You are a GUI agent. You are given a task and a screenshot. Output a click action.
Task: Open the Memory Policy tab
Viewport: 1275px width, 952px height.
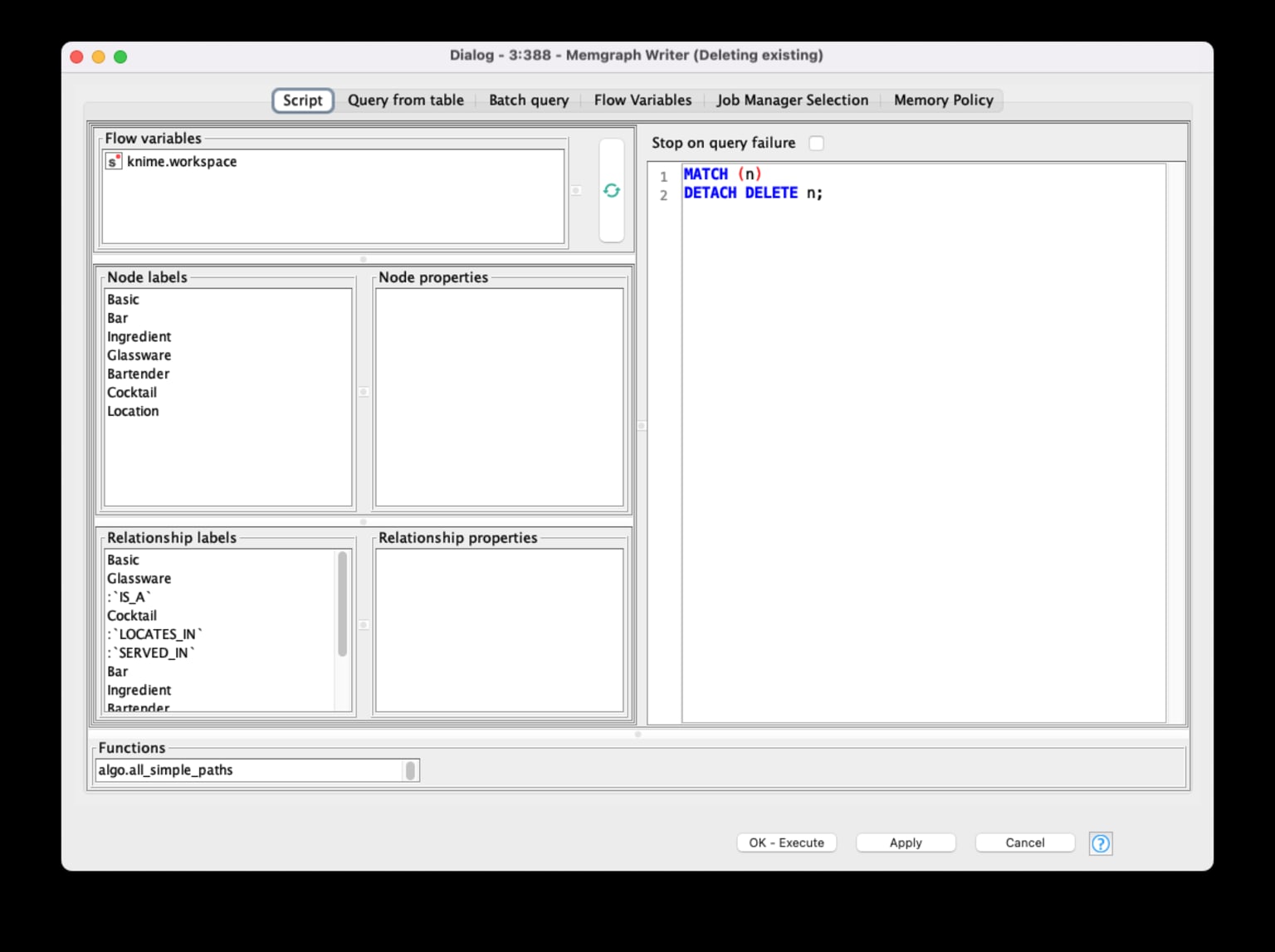(x=944, y=100)
